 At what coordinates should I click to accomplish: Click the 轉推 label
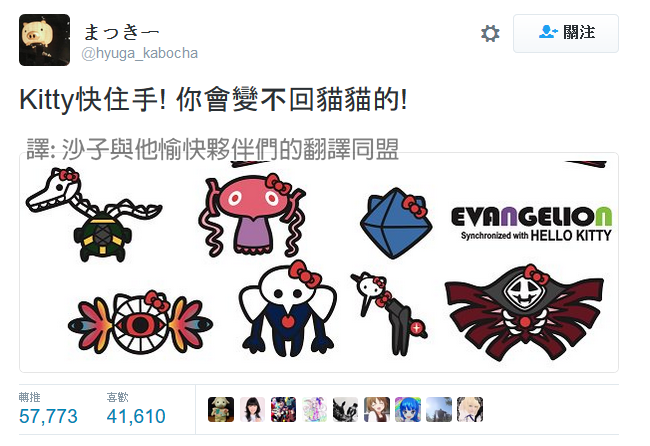point(29,397)
